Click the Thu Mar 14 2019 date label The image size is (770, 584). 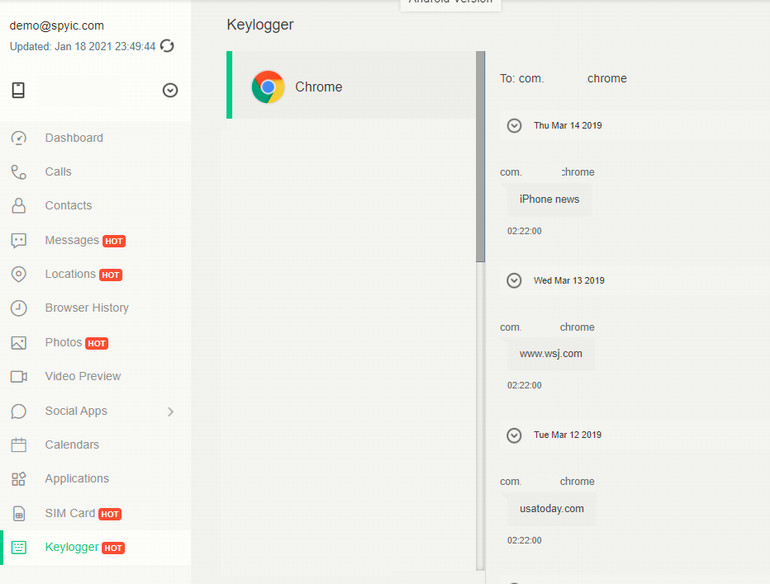click(568, 126)
